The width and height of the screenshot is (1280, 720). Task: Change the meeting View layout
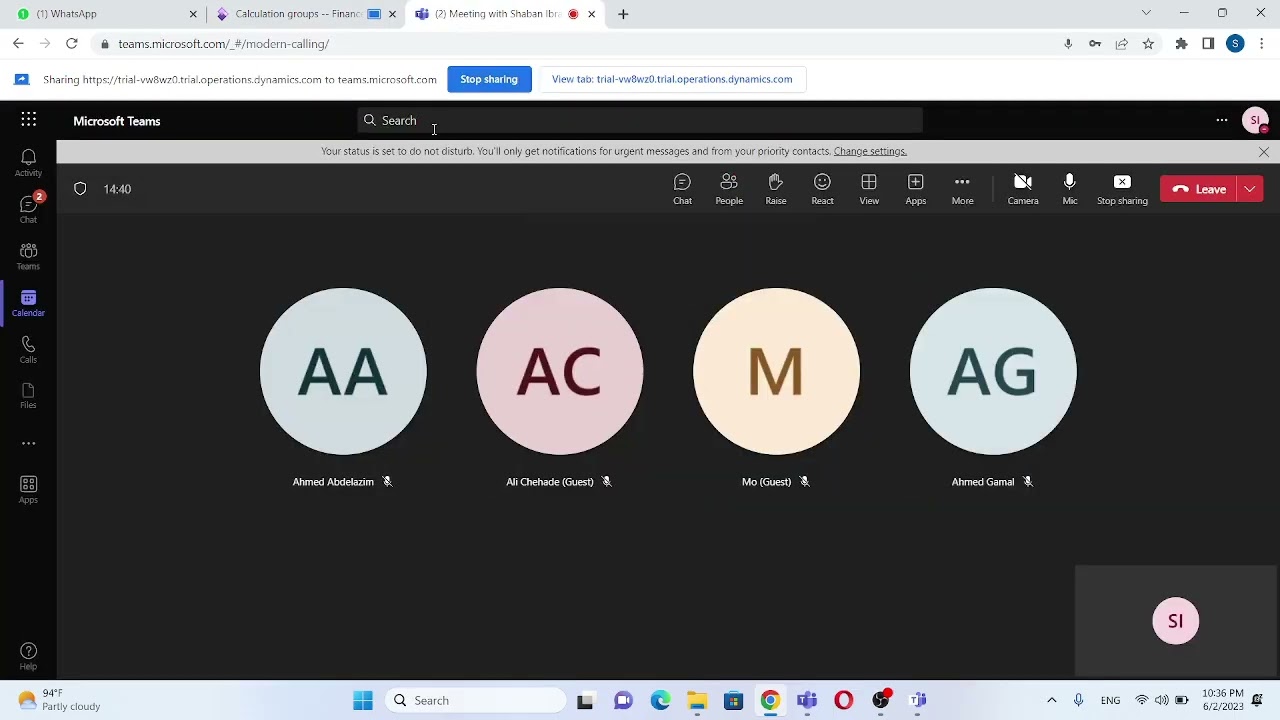pos(869,189)
